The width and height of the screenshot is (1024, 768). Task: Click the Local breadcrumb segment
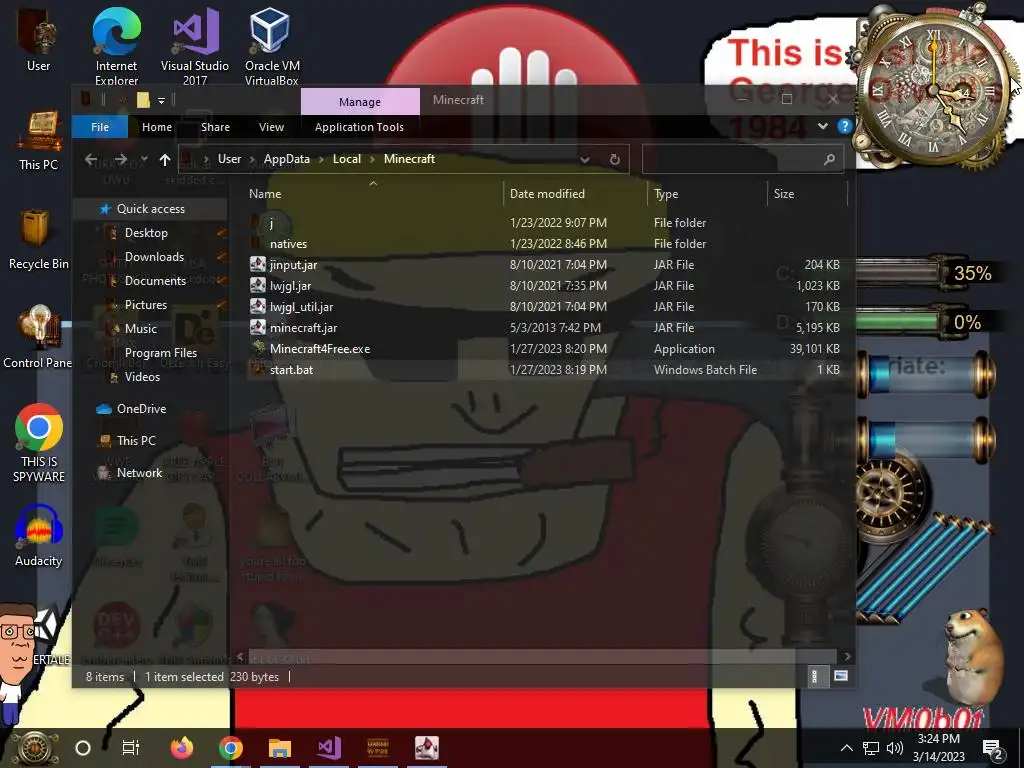(347, 159)
